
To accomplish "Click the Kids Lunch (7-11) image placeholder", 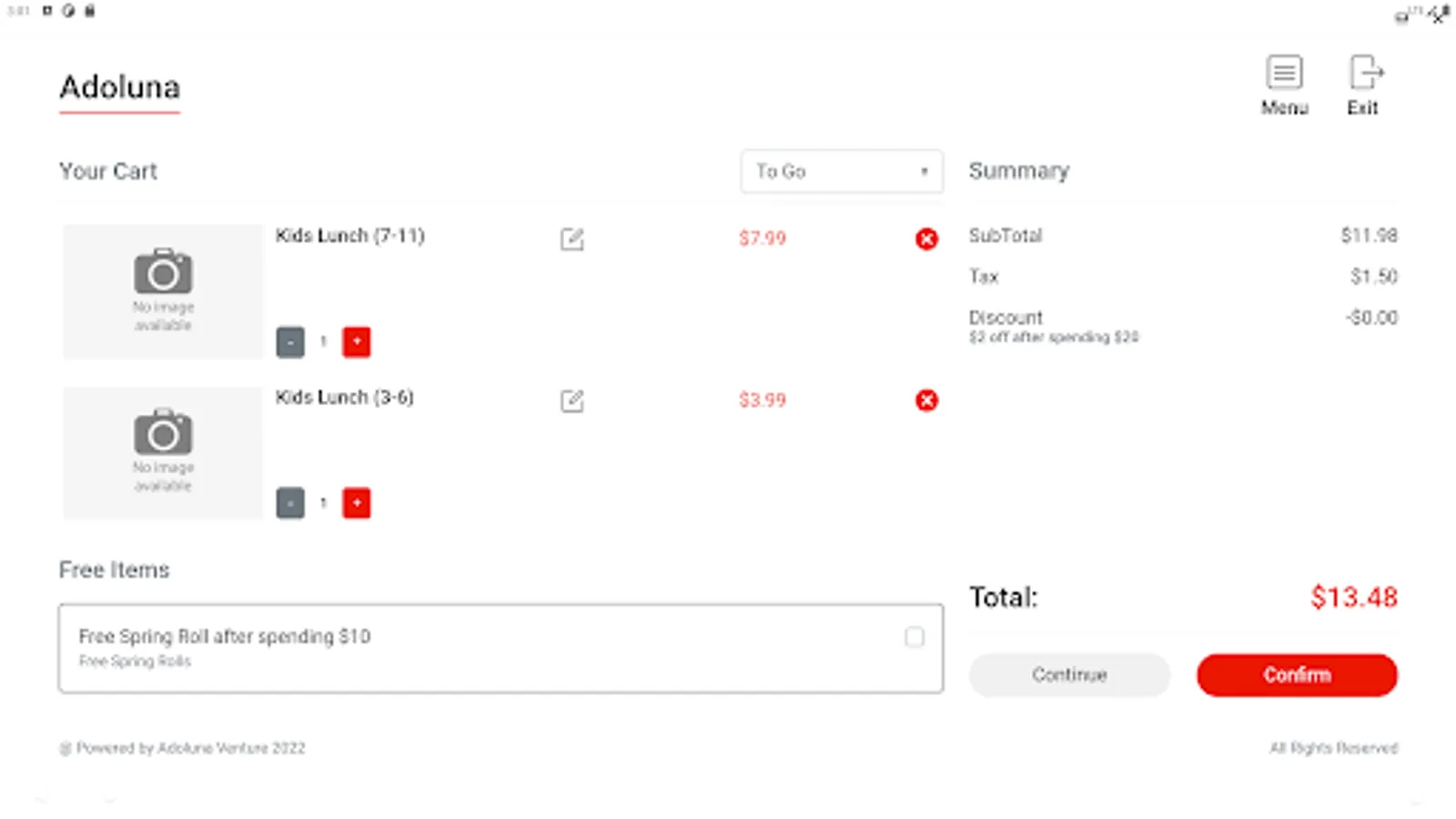I will click(163, 291).
